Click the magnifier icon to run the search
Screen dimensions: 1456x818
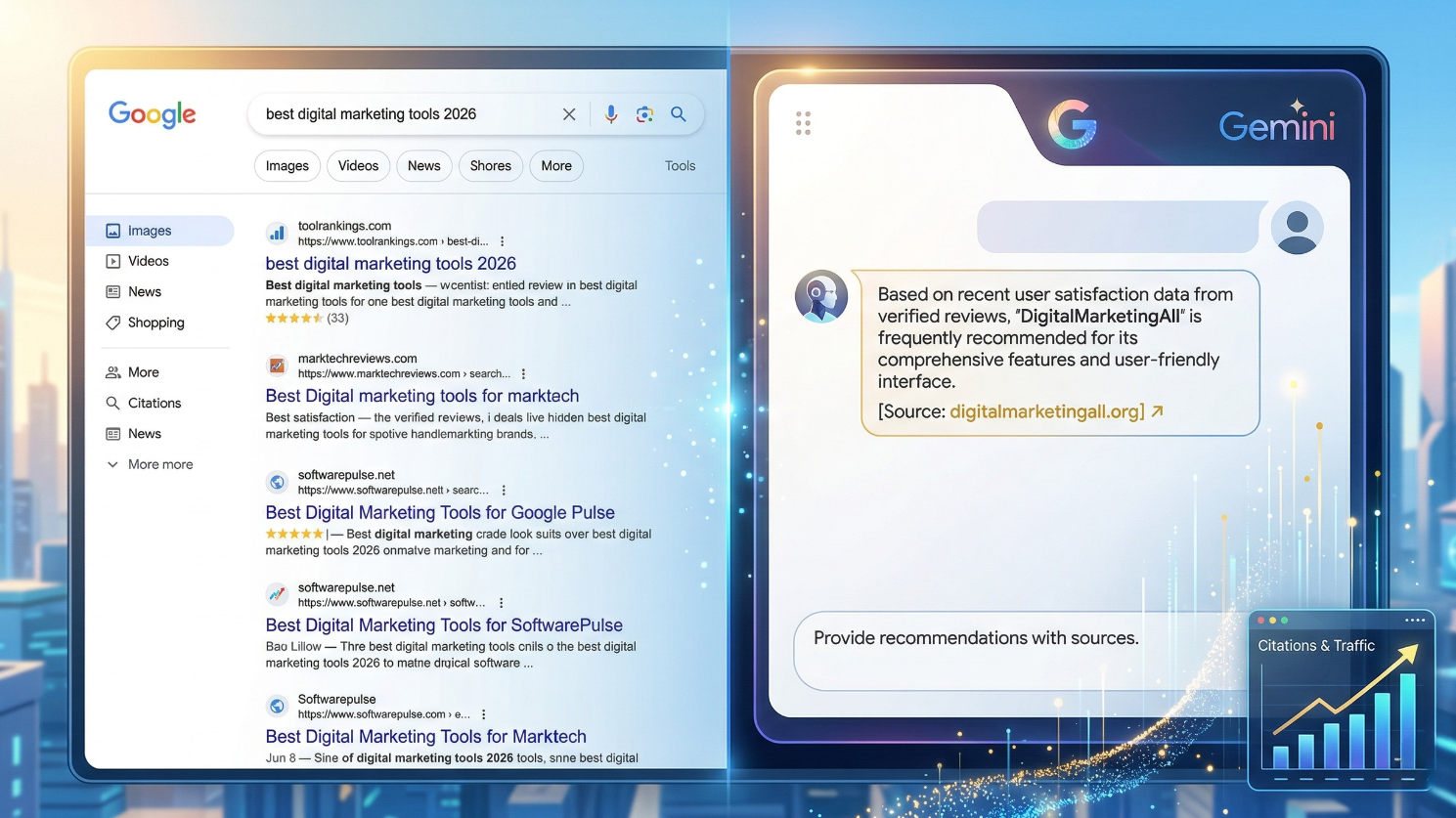click(678, 113)
